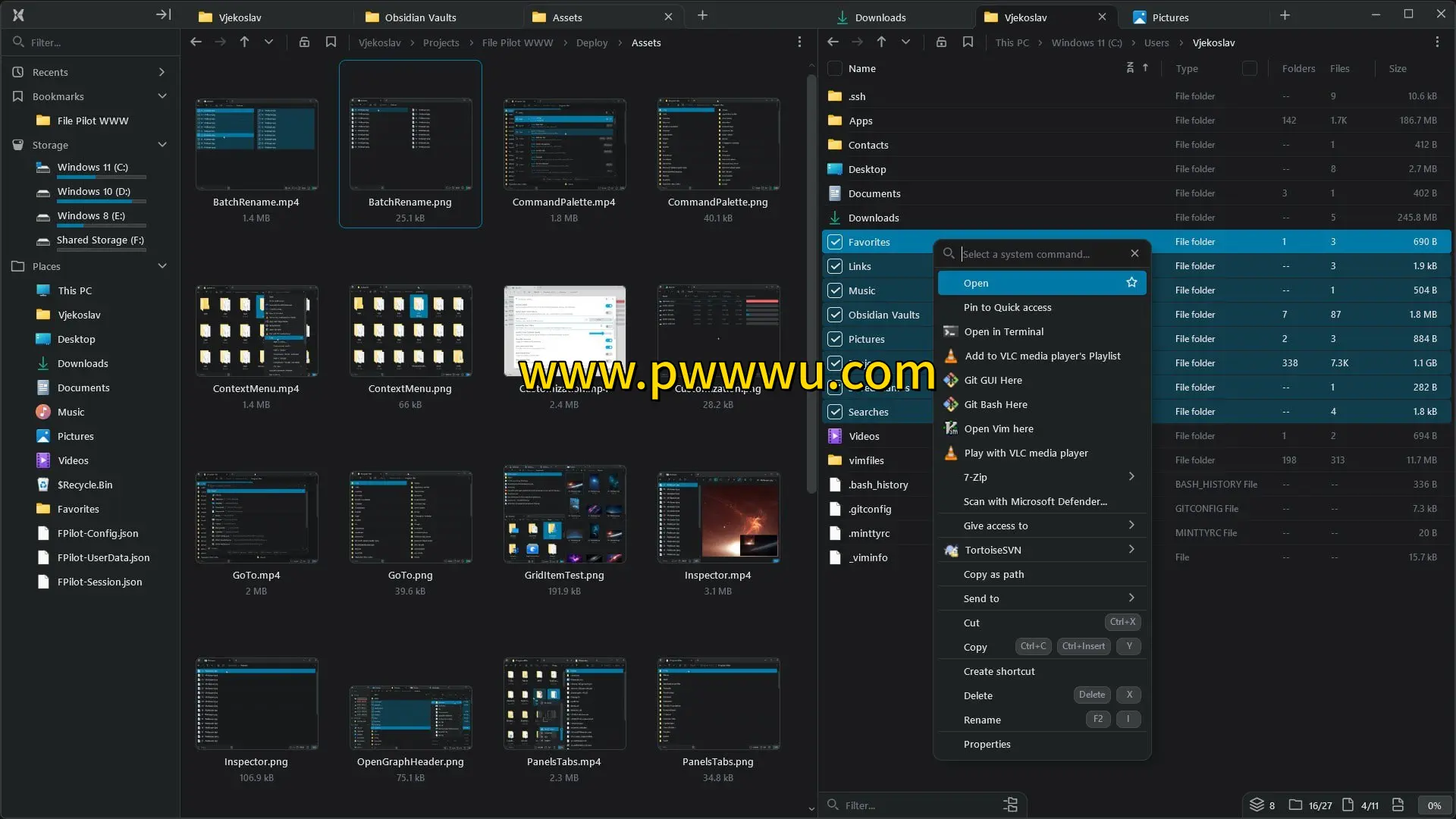Click the star icon on the Open command

tap(1131, 283)
